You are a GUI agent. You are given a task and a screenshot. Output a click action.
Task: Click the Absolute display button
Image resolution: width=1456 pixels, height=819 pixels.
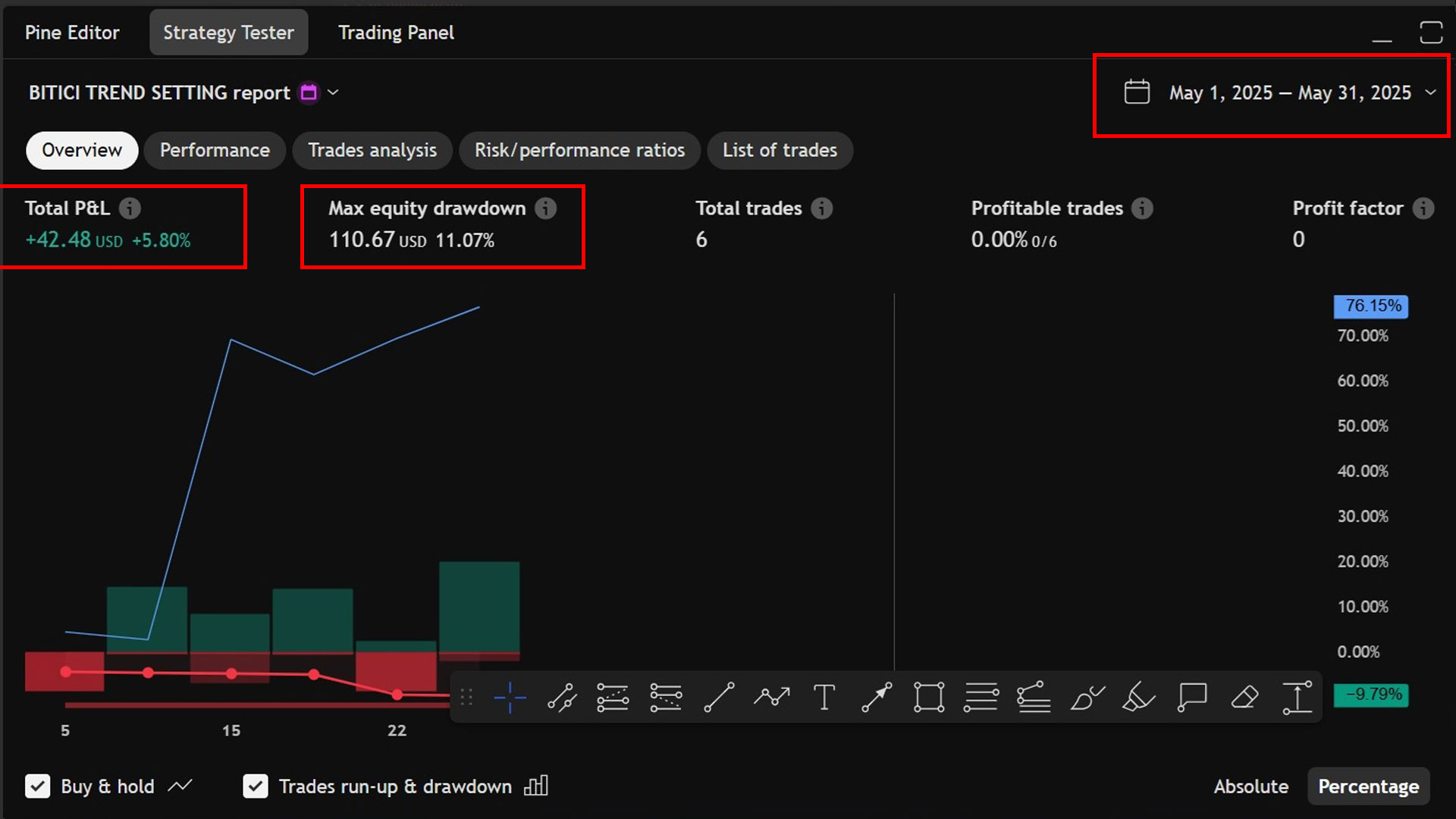[x=1251, y=786]
